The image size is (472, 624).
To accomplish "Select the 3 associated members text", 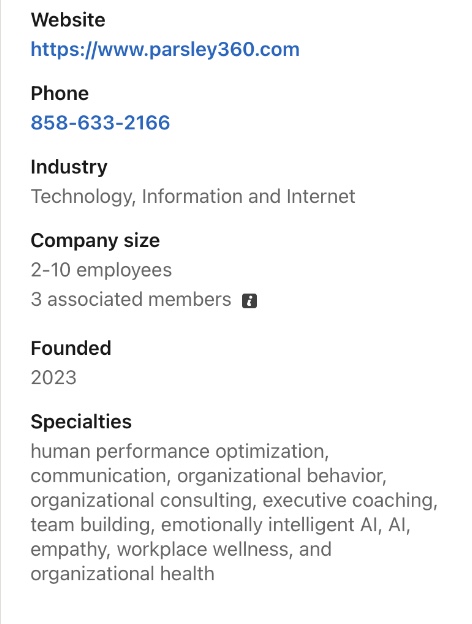I will point(131,300).
